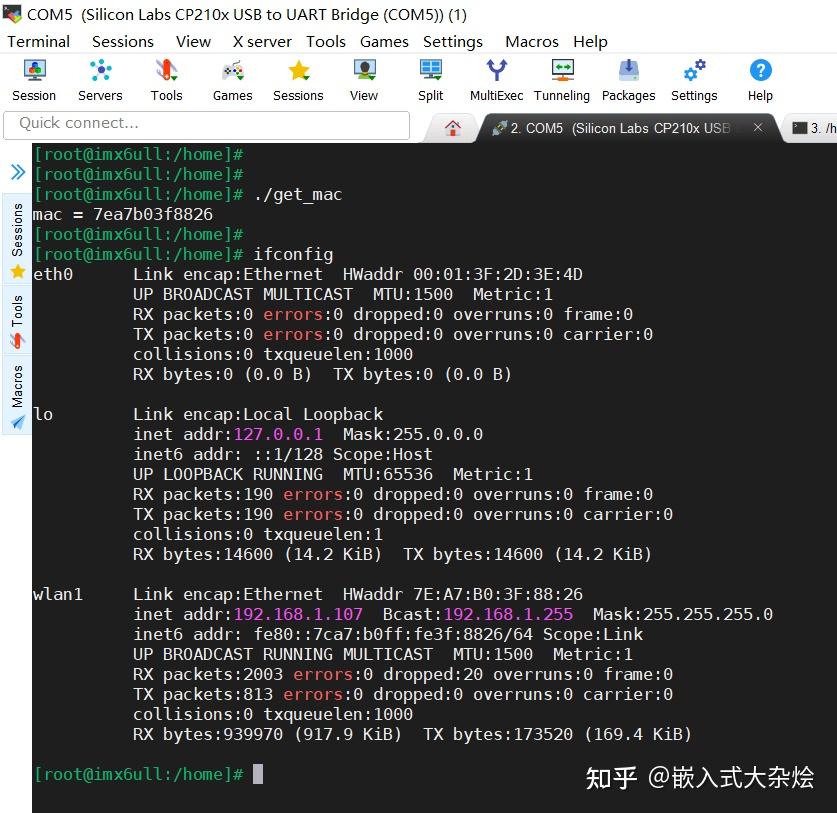Open the Tools toolbar icon
837x813 pixels.
165,78
